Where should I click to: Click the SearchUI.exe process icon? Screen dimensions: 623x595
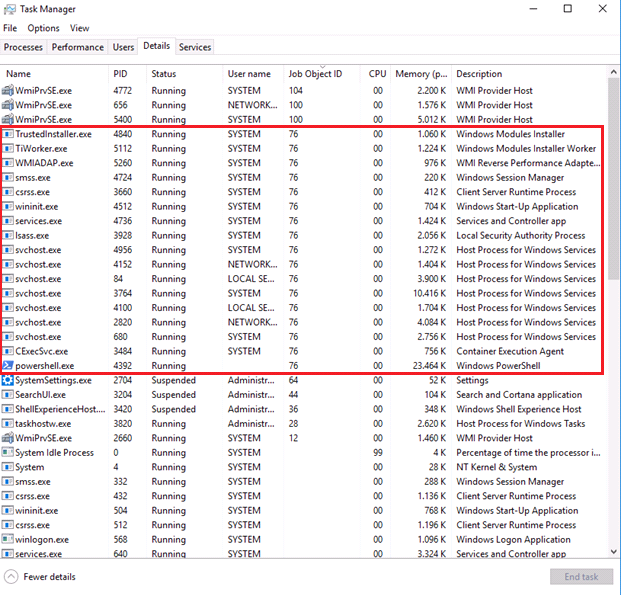coord(8,395)
